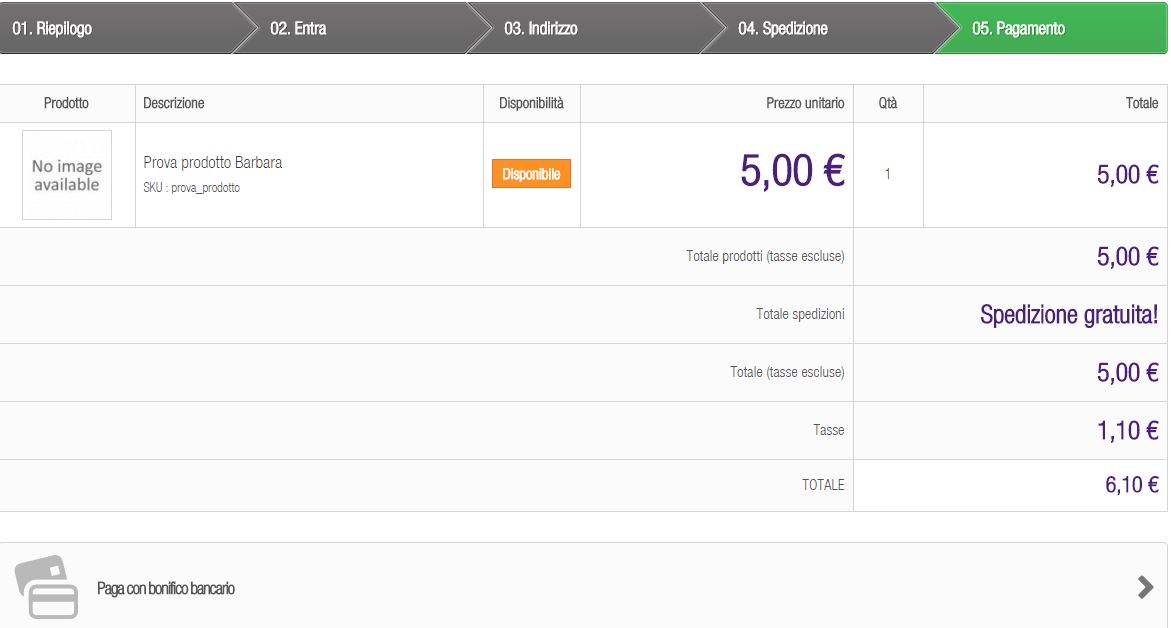Click the Tasse amount 1,10 €

tap(1127, 431)
